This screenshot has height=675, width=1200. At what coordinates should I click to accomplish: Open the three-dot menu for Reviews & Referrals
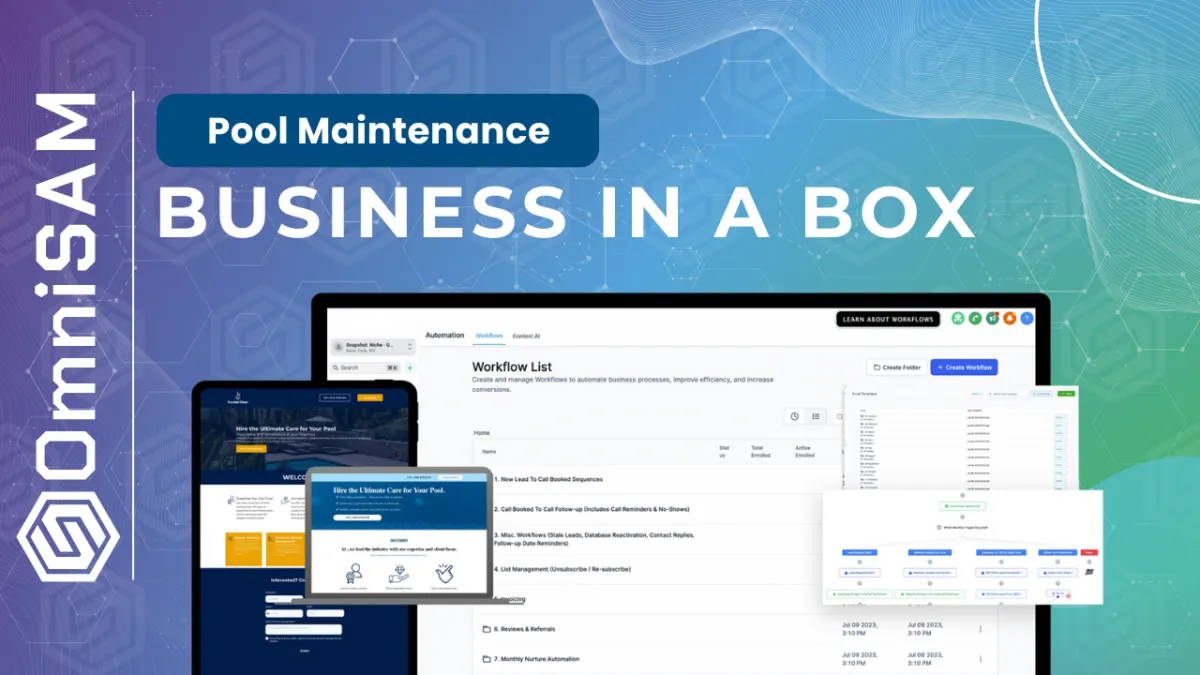point(980,629)
